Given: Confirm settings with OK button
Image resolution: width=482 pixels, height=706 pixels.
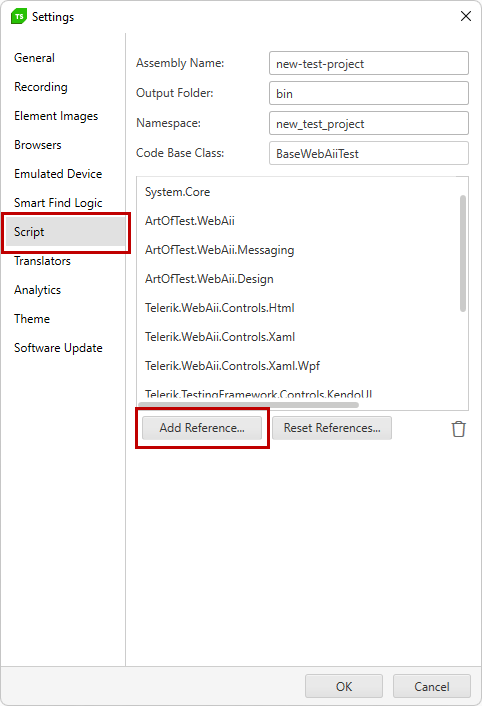Looking at the screenshot, I should (344, 686).
